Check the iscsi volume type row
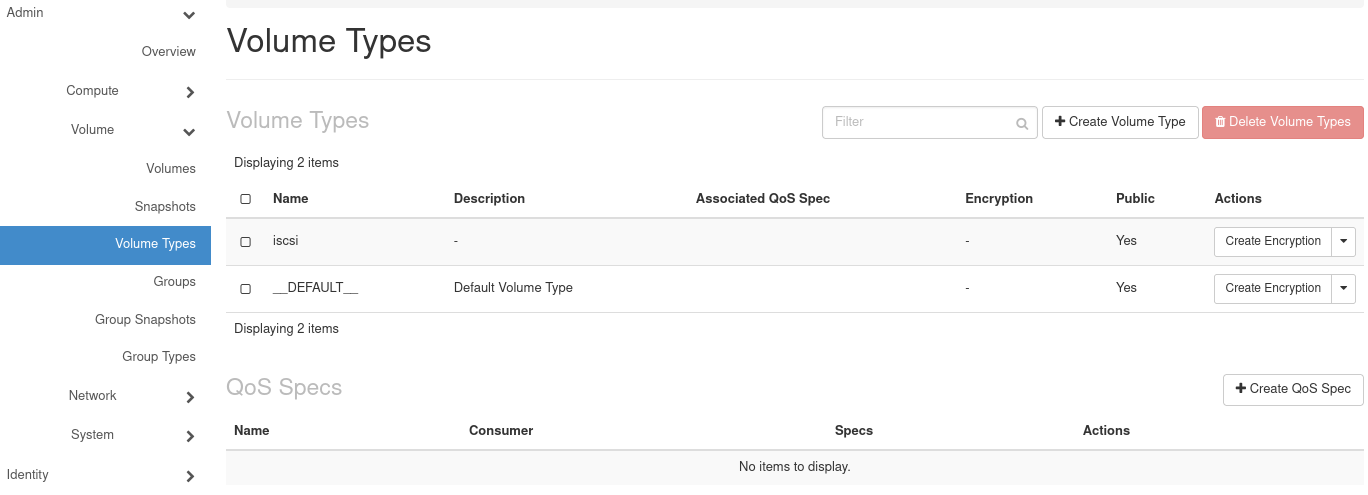This screenshot has height=495, width=1368. [x=246, y=242]
